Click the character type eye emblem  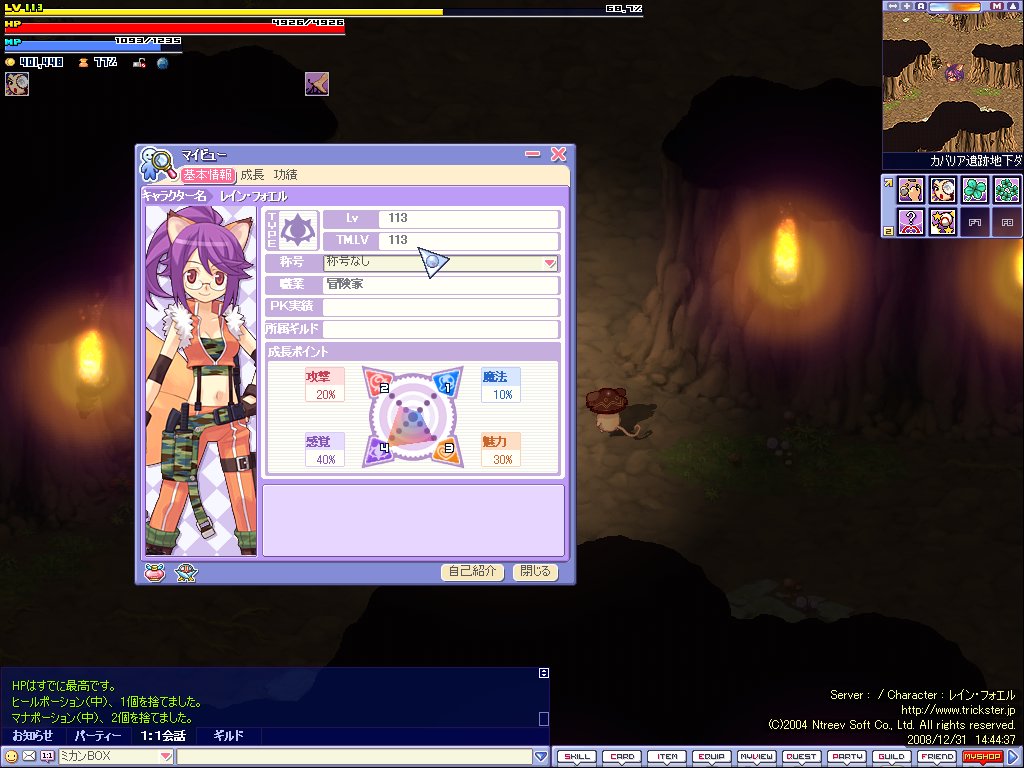pos(298,230)
